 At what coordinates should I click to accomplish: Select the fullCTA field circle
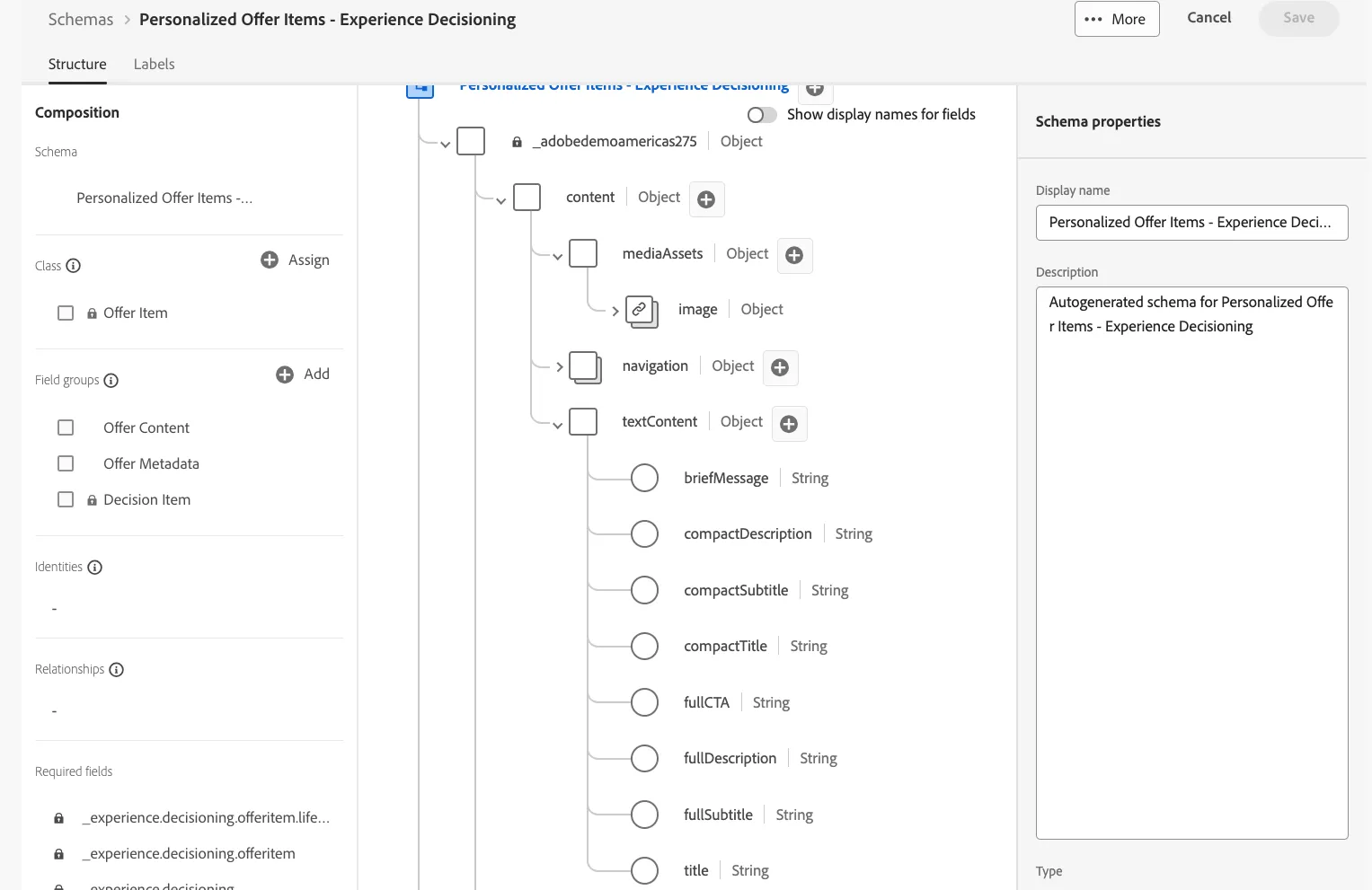pyautogui.click(x=644, y=702)
